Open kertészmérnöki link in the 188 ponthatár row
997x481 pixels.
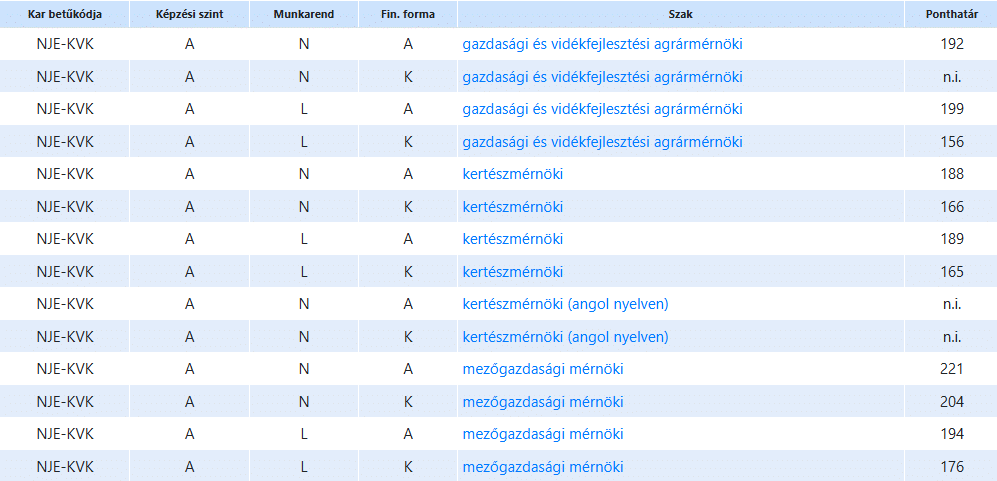(x=513, y=174)
